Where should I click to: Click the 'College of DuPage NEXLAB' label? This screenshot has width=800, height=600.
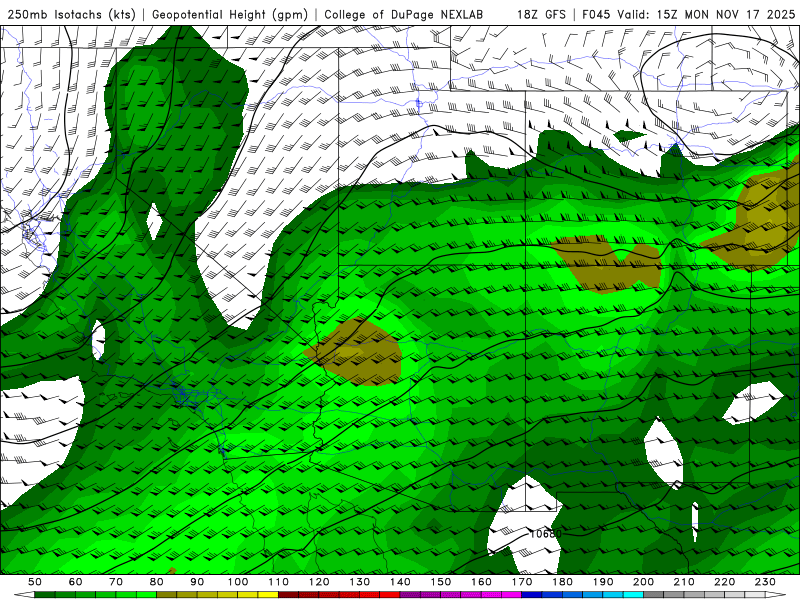coord(404,14)
